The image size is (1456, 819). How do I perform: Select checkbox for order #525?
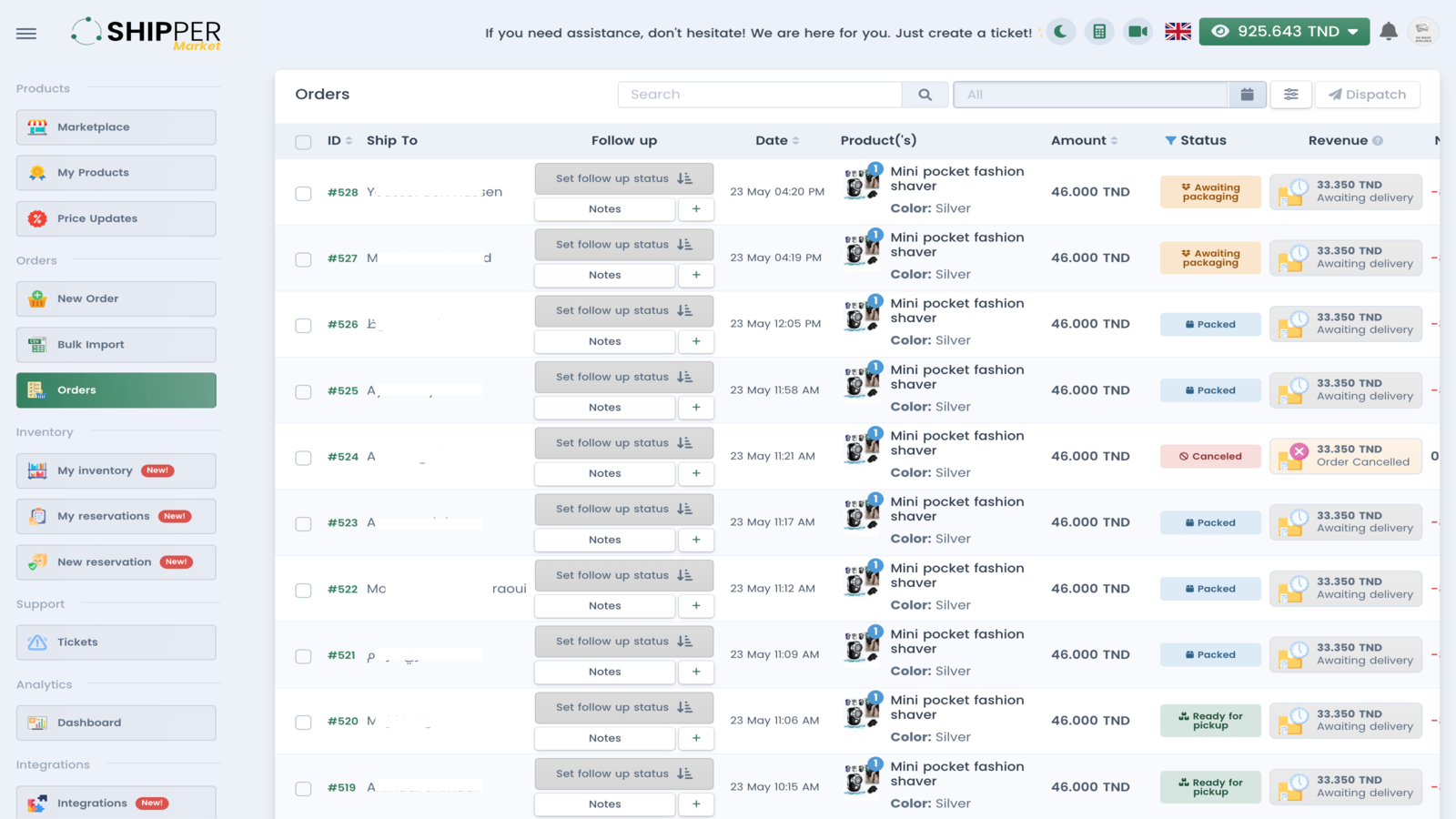(303, 391)
